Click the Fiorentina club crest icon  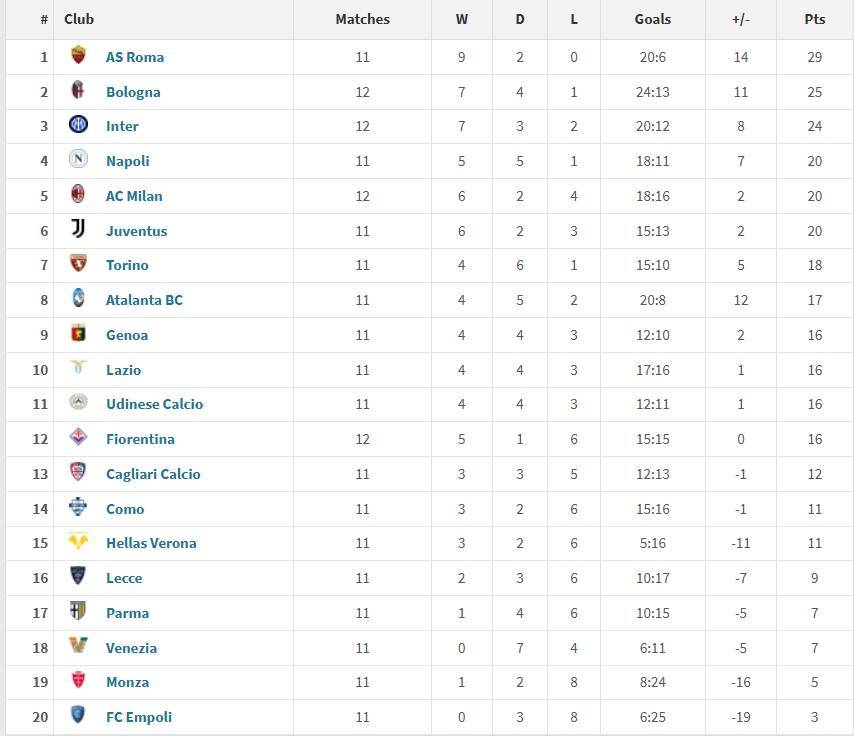tap(78, 438)
